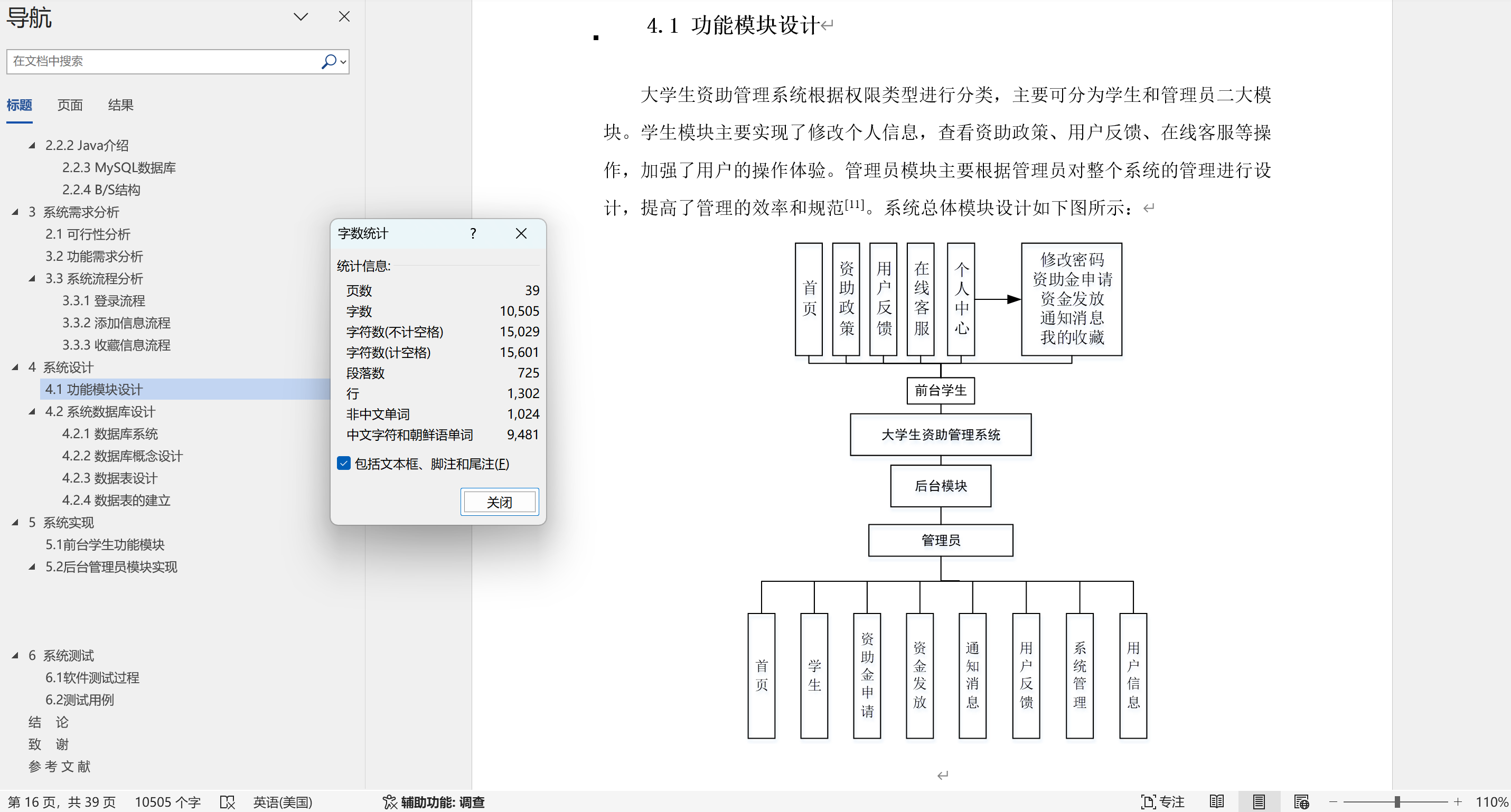Enable Focus mode in status bar
The height and width of the screenshot is (812, 1511).
pos(1162,801)
